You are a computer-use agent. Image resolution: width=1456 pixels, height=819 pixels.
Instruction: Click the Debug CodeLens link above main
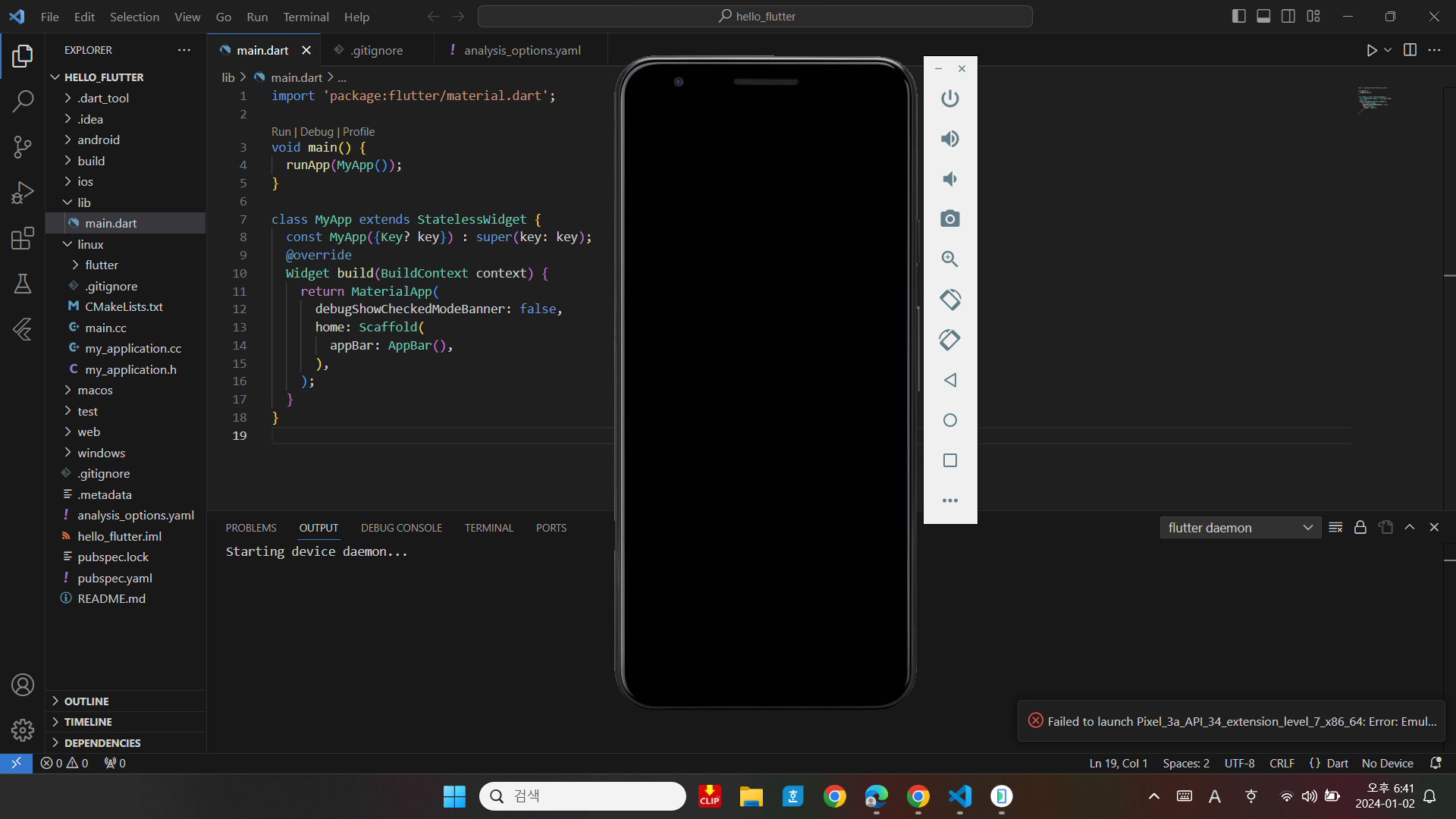(x=317, y=132)
